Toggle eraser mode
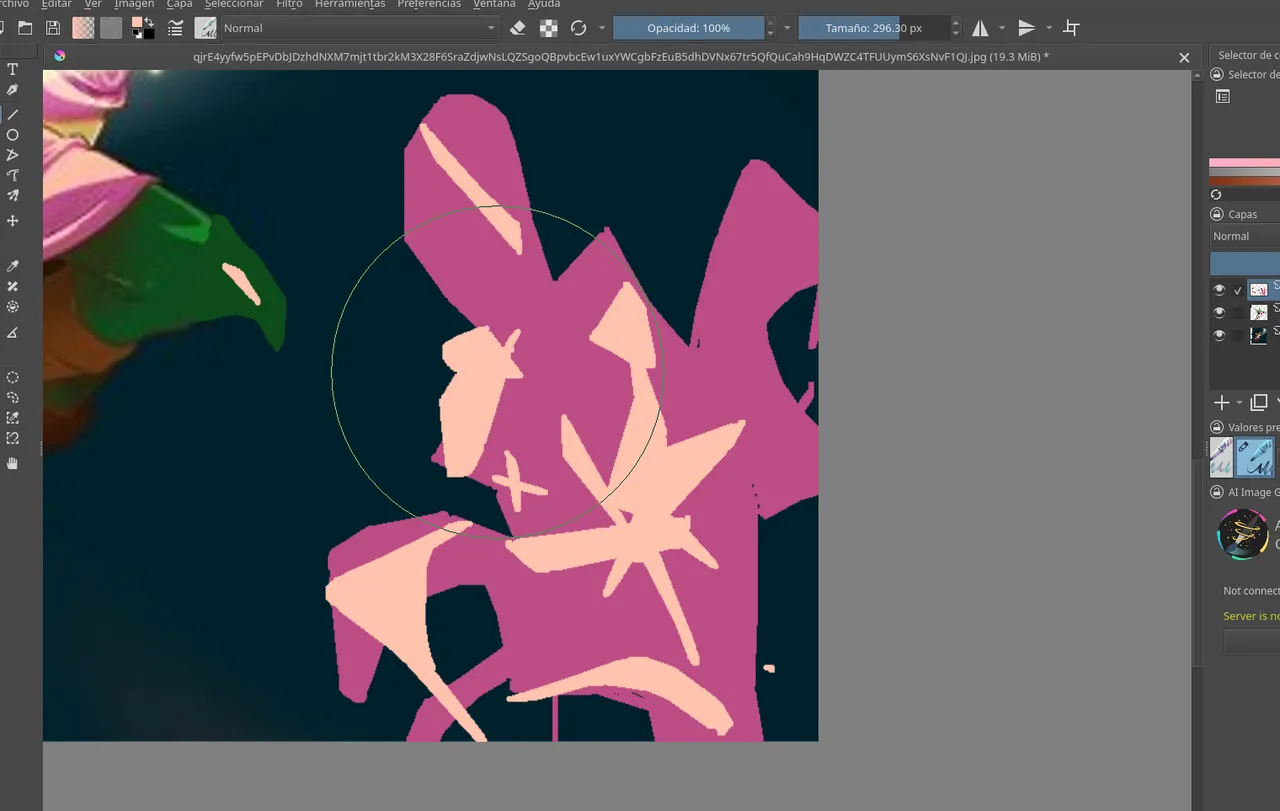This screenshot has height=811, width=1280. click(517, 28)
